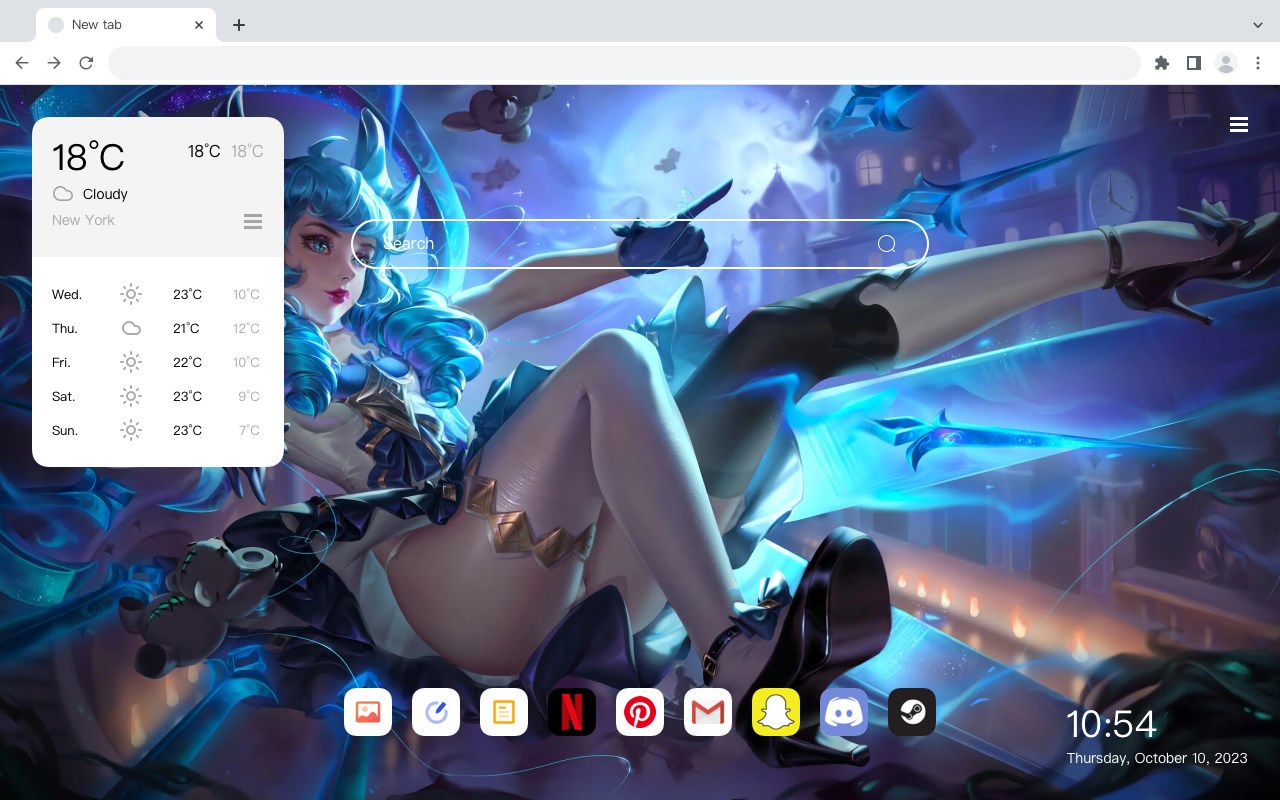Open the Gmail shortcut
This screenshot has height=800, width=1280.
(x=708, y=712)
